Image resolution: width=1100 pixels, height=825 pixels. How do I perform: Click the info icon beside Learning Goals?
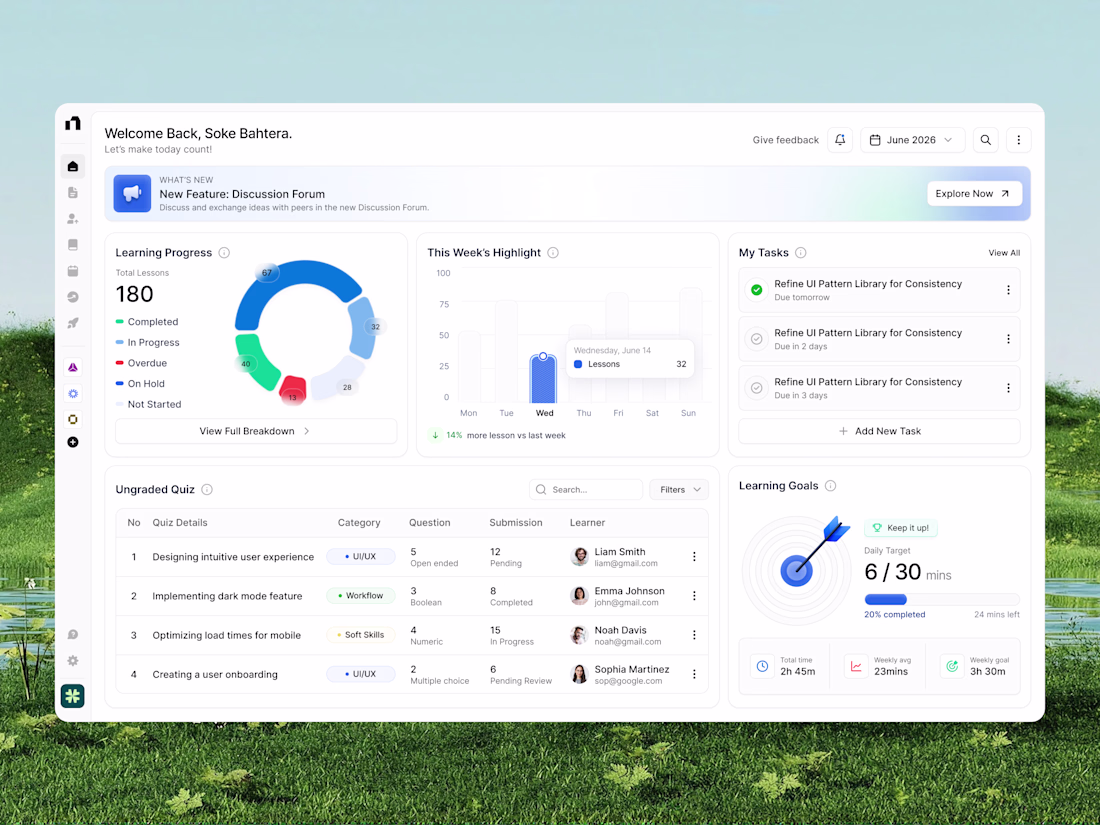coord(831,485)
